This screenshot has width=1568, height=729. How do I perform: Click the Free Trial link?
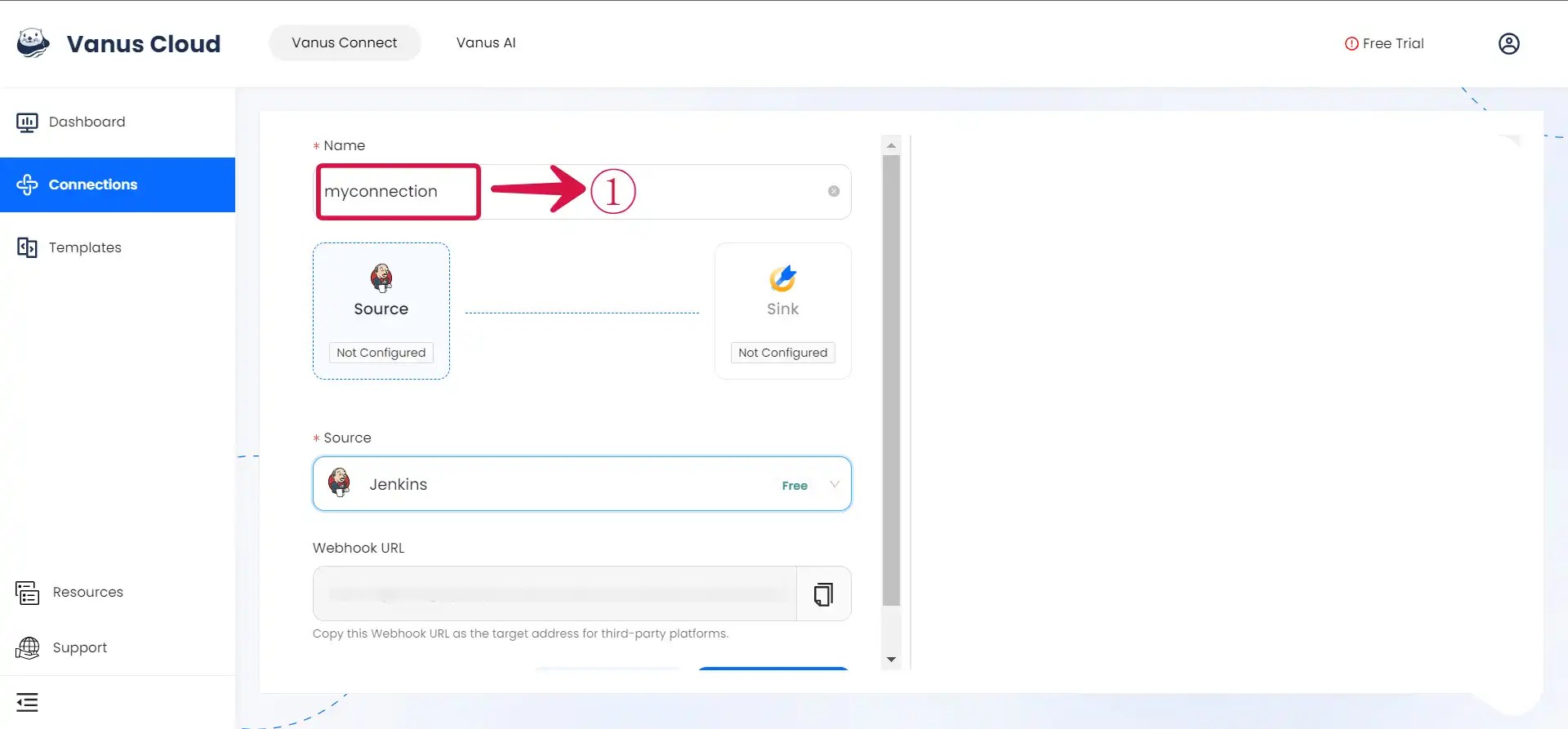1384,43
